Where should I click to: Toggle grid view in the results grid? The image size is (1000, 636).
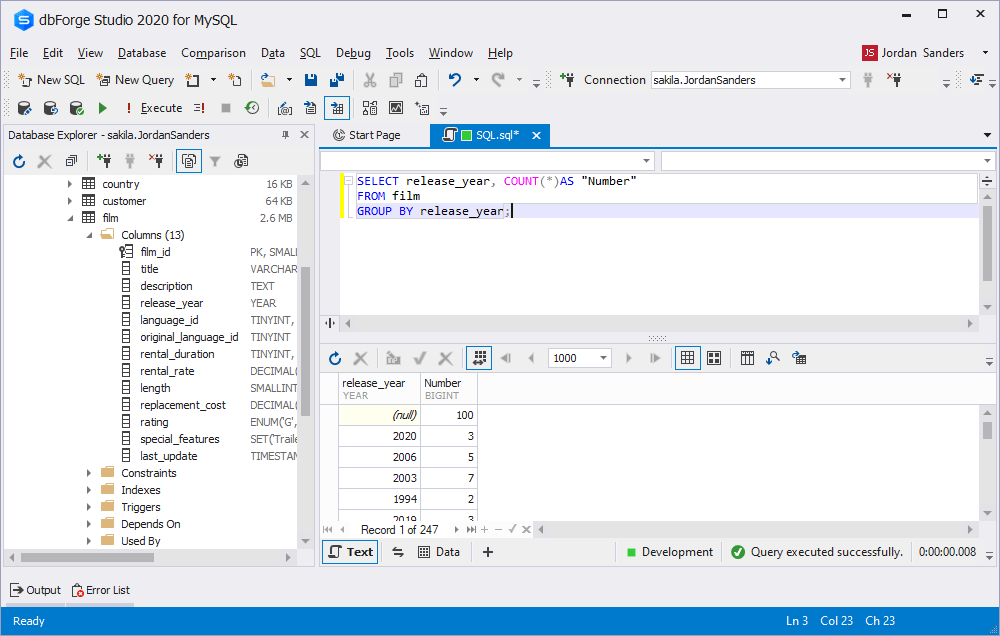click(687, 357)
